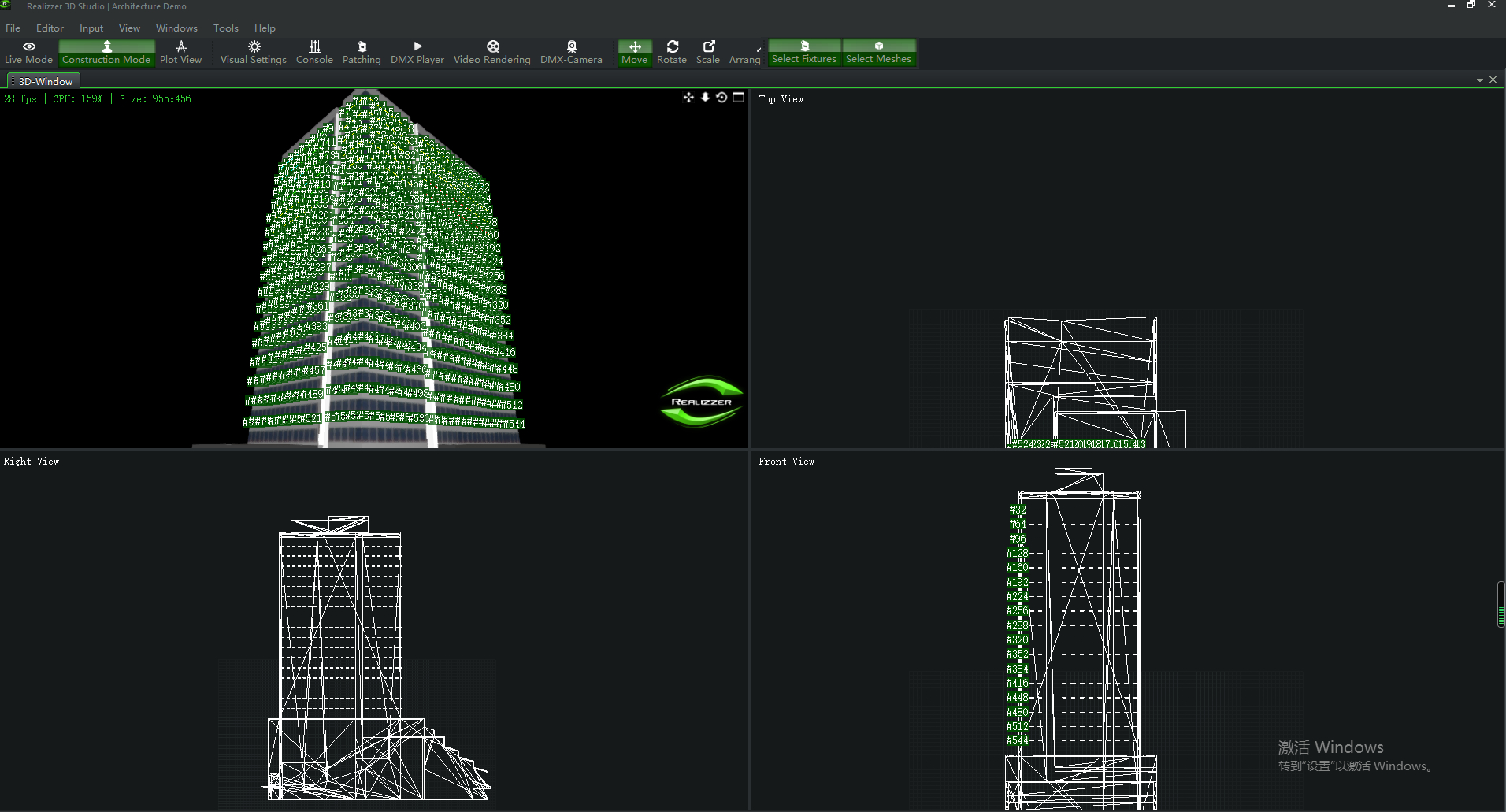Launch the DMX Player
The width and height of the screenshot is (1506, 812).
[417, 53]
